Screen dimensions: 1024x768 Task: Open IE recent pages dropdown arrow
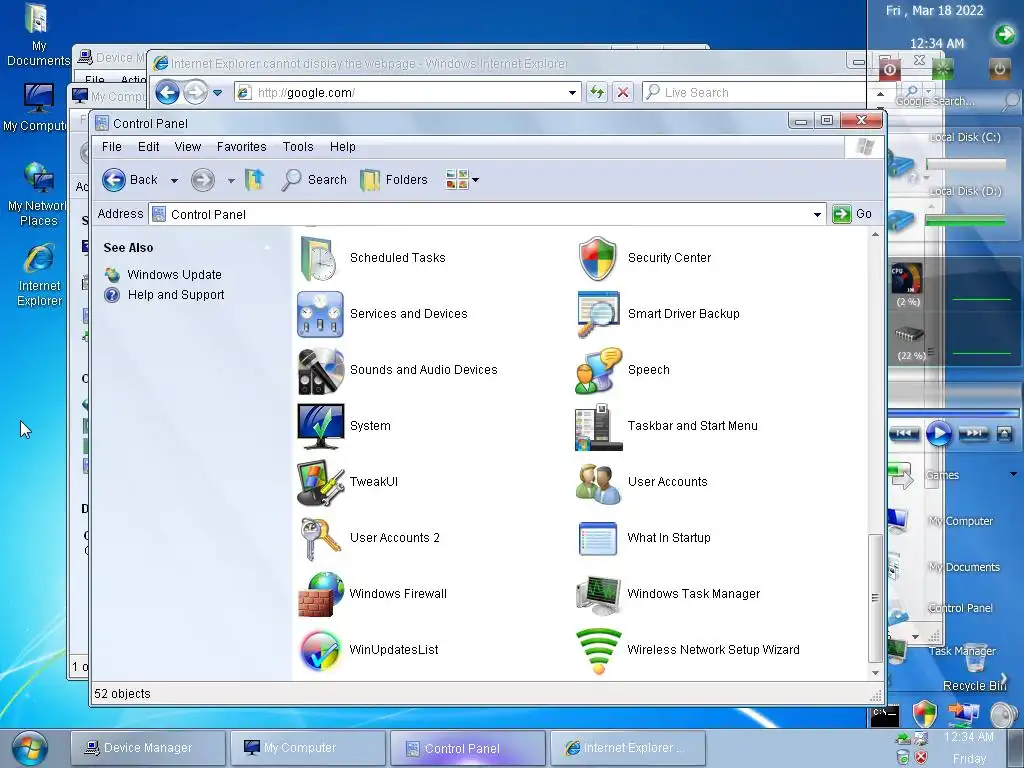pos(217,93)
